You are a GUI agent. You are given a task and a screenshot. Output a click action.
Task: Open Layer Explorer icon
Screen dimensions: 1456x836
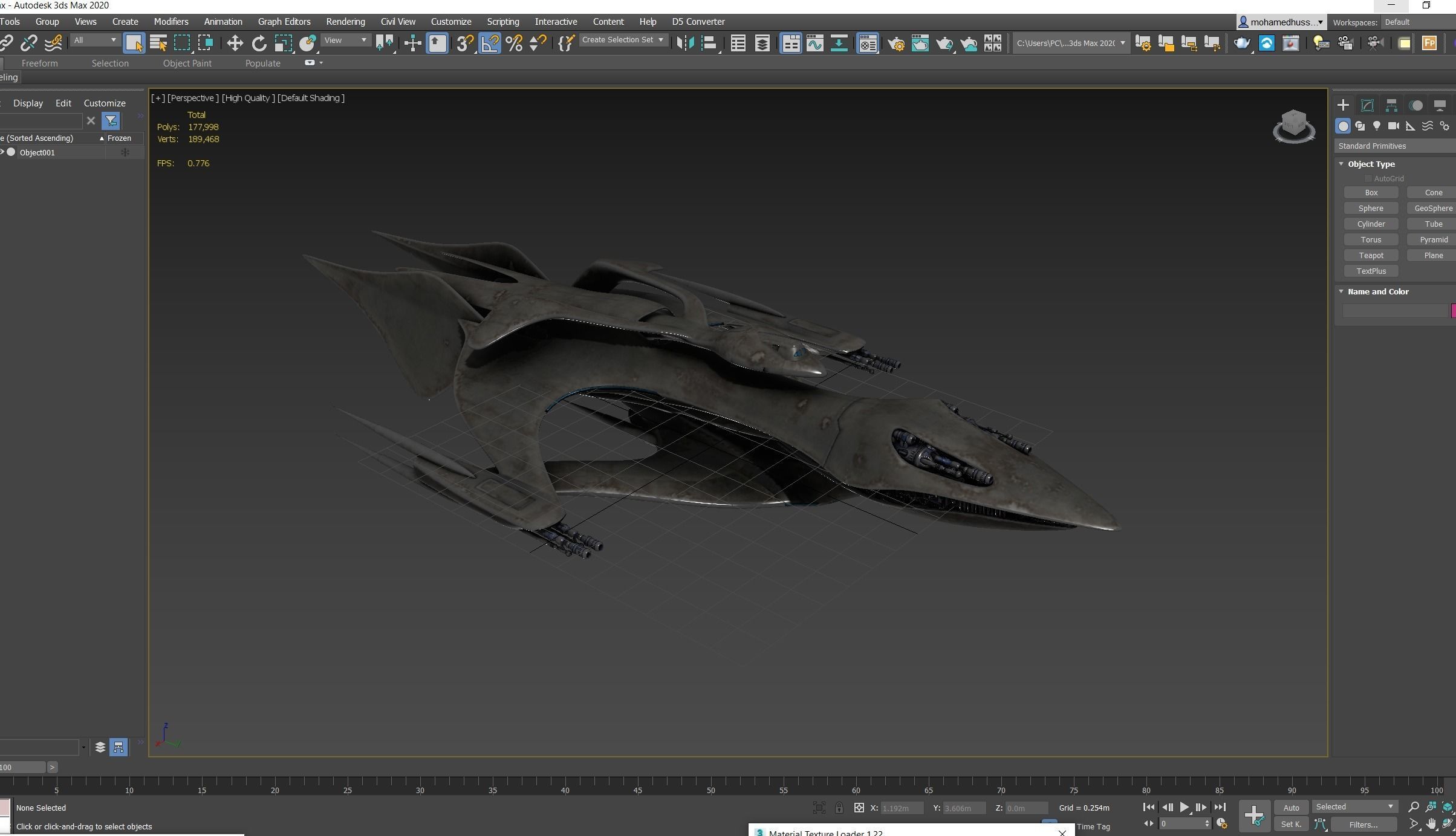[x=762, y=43]
